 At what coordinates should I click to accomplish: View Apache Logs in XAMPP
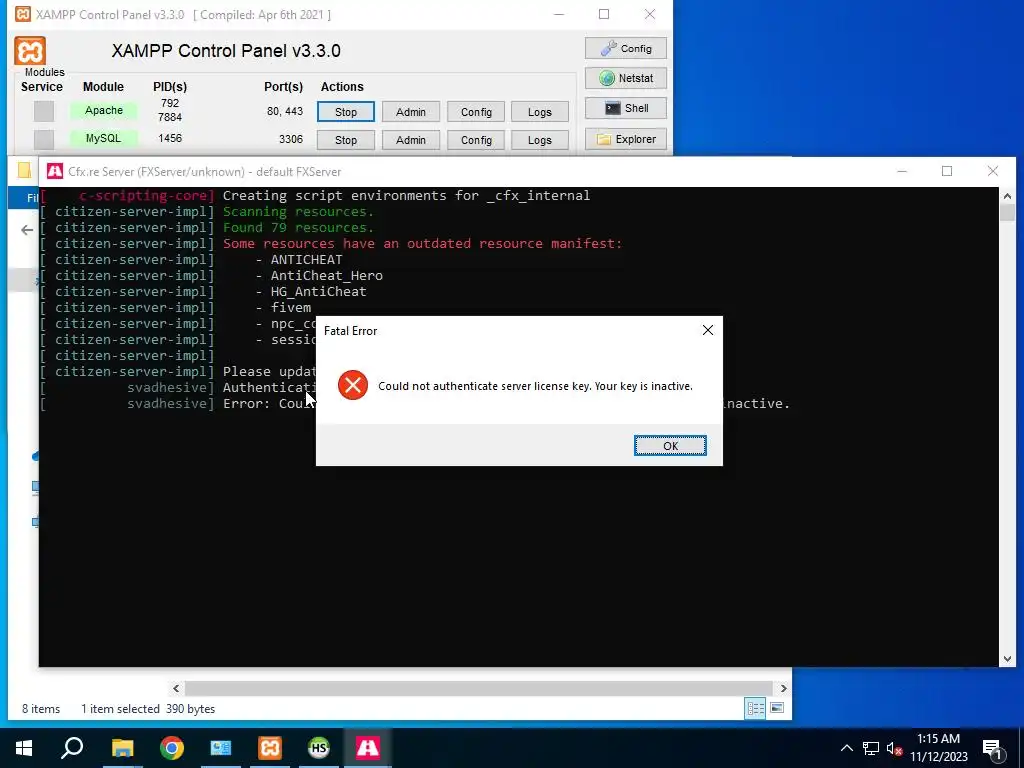click(539, 112)
